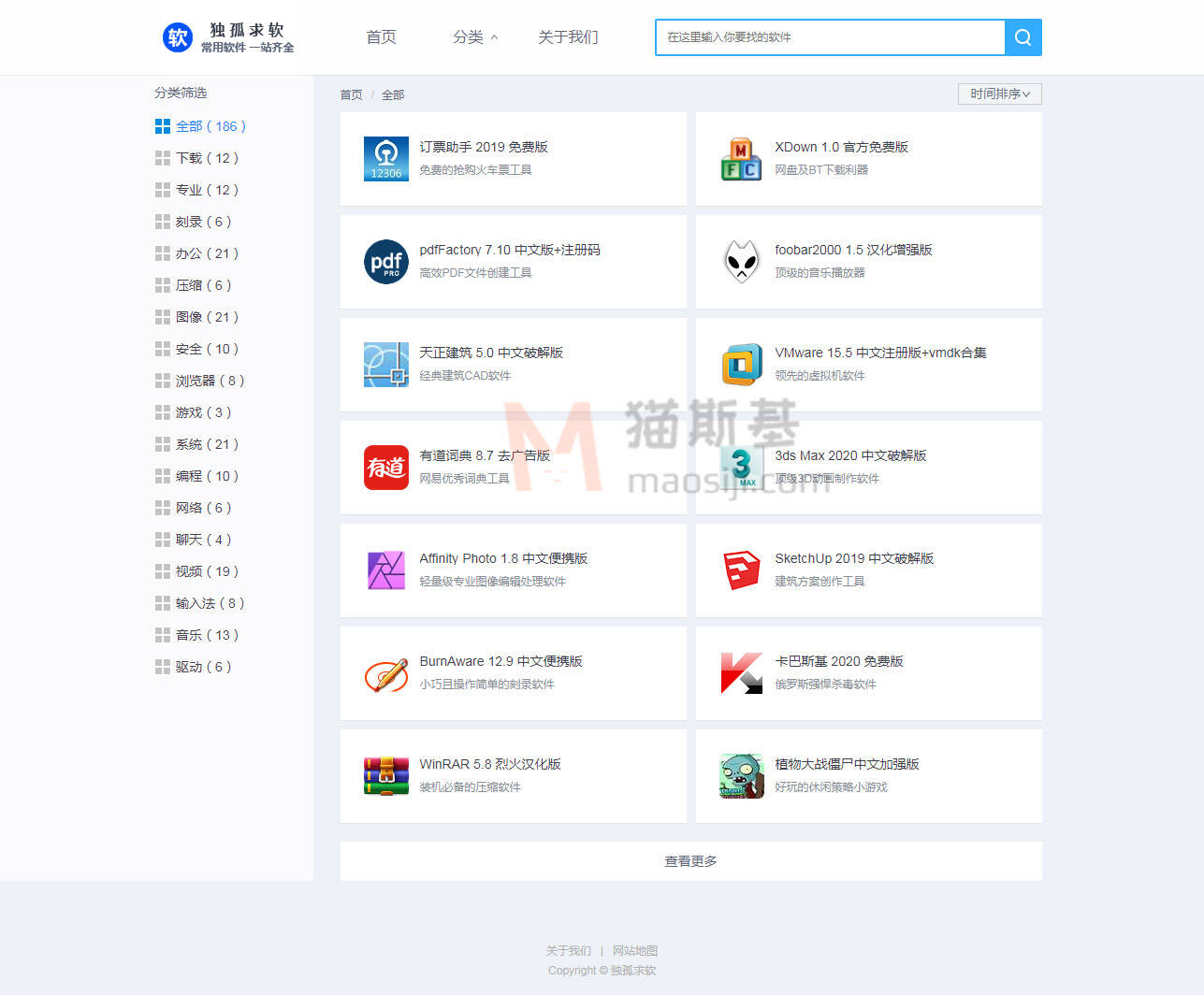Open 卡巴斯基 2020 免费版 title

pyautogui.click(x=839, y=661)
